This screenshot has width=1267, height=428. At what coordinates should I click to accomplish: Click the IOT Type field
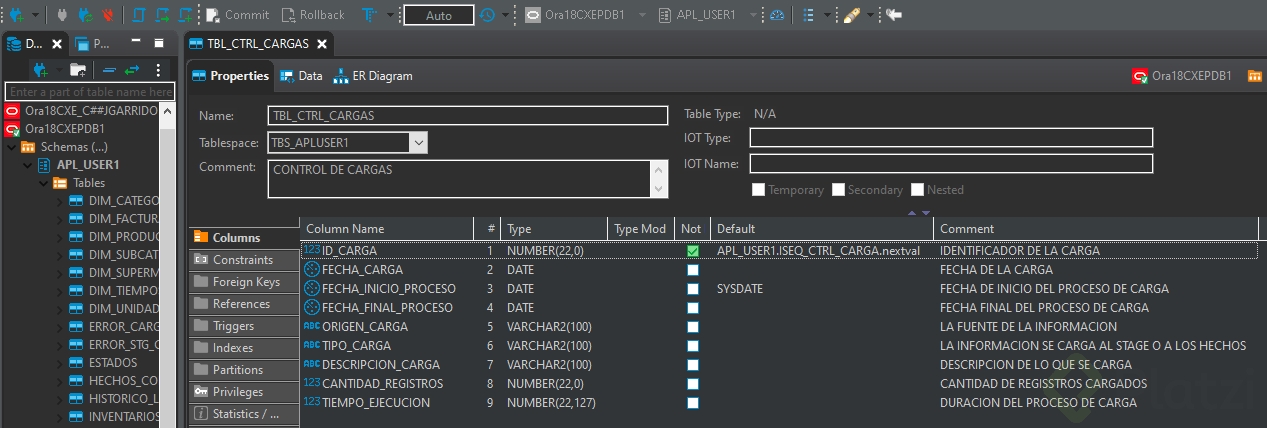[951, 138]
